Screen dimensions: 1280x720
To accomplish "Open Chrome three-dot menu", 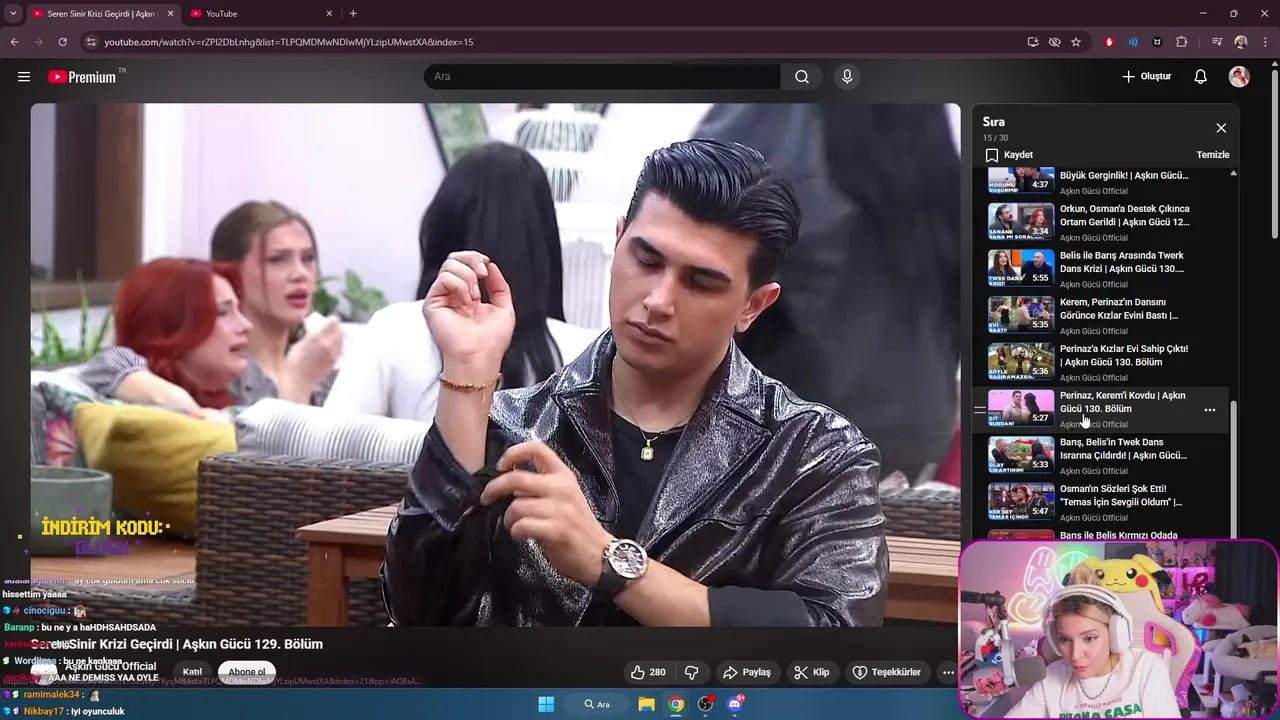I will tap(1265, 42).
